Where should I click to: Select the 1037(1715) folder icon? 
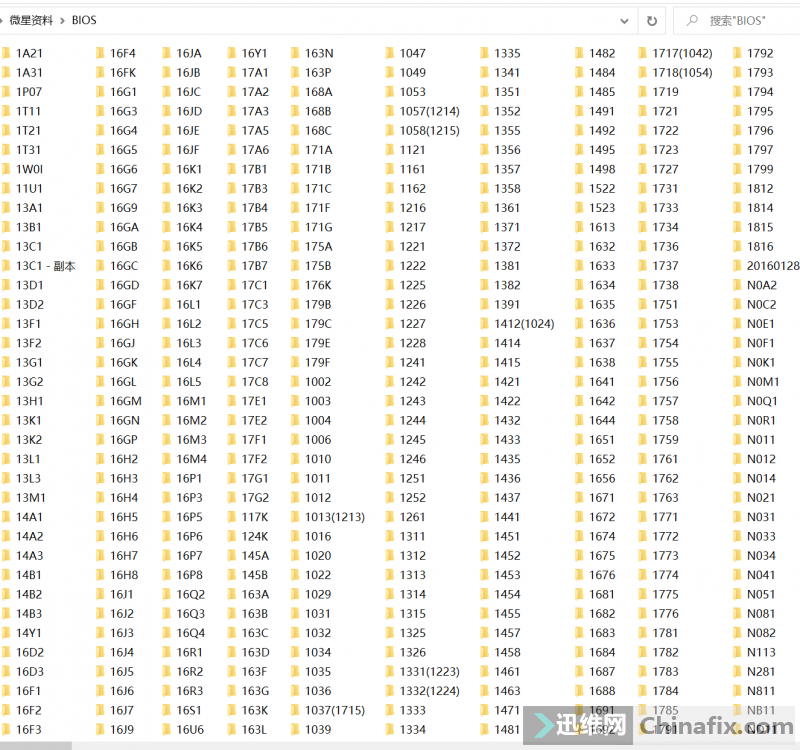295,710
